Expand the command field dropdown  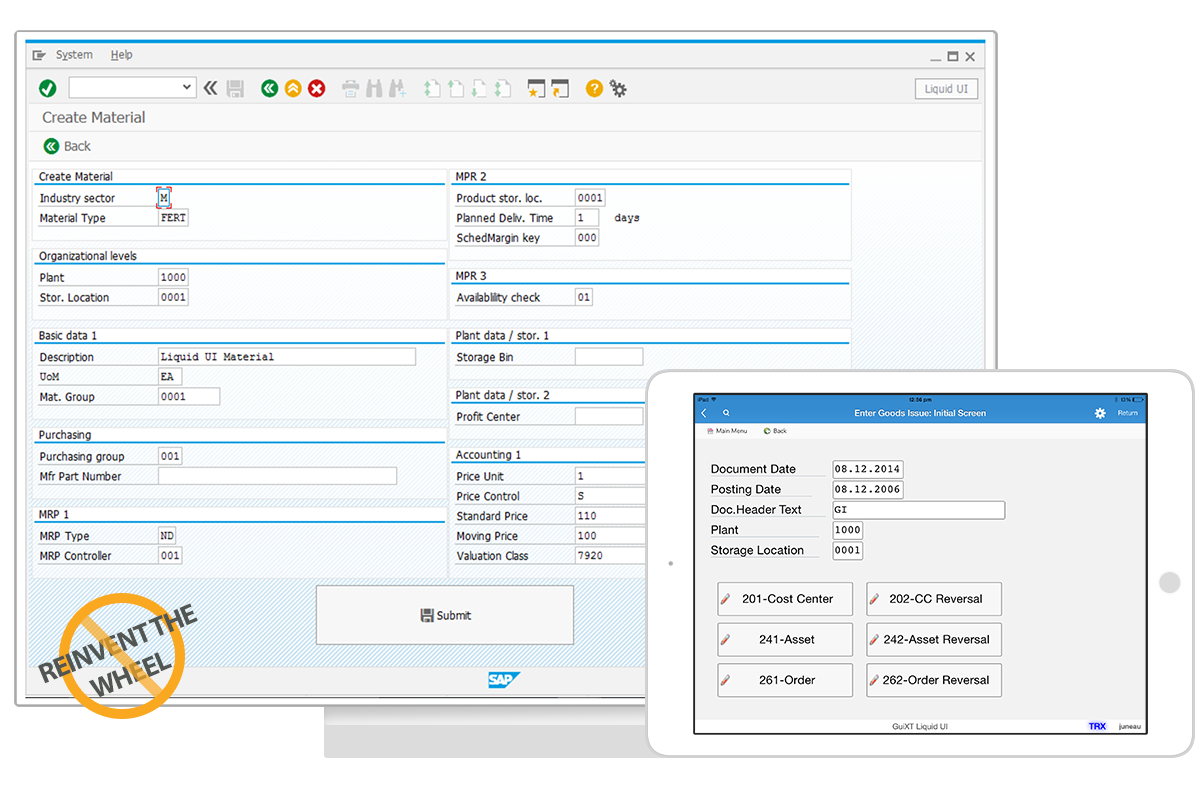click(x=187, y=88)
